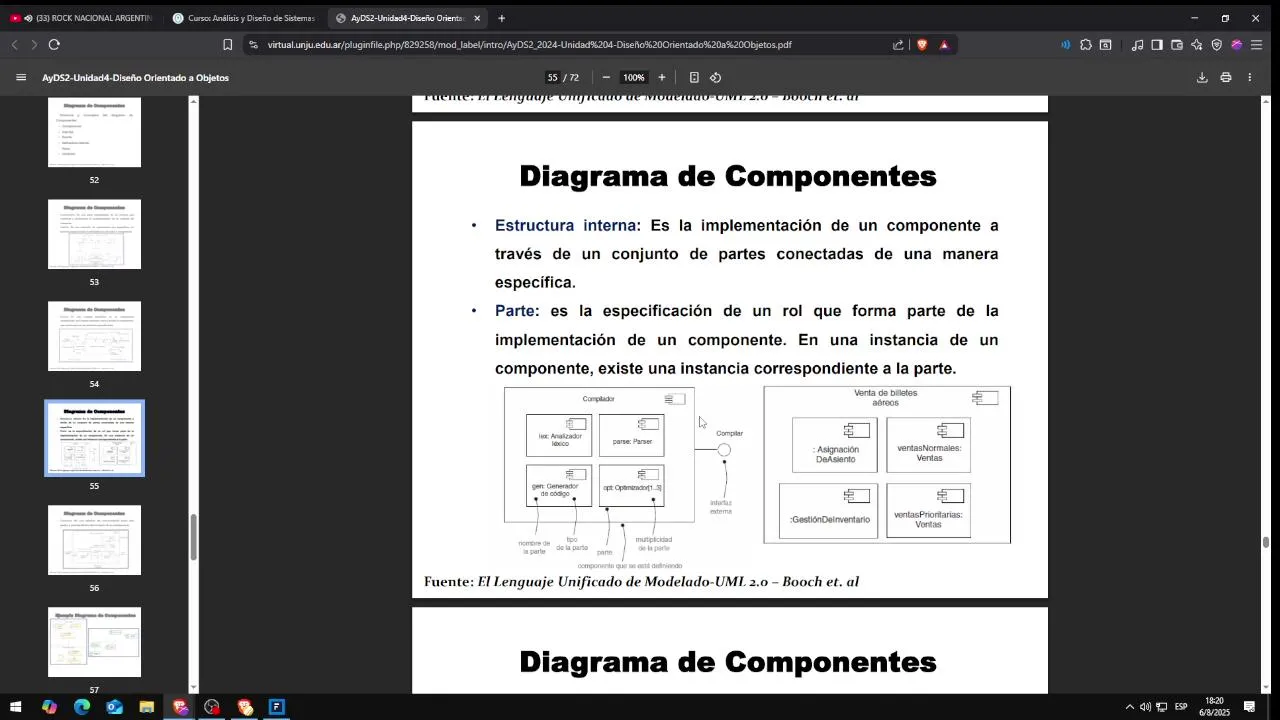Click the 'Estructura interna' term in the slide

pos(565,225)
